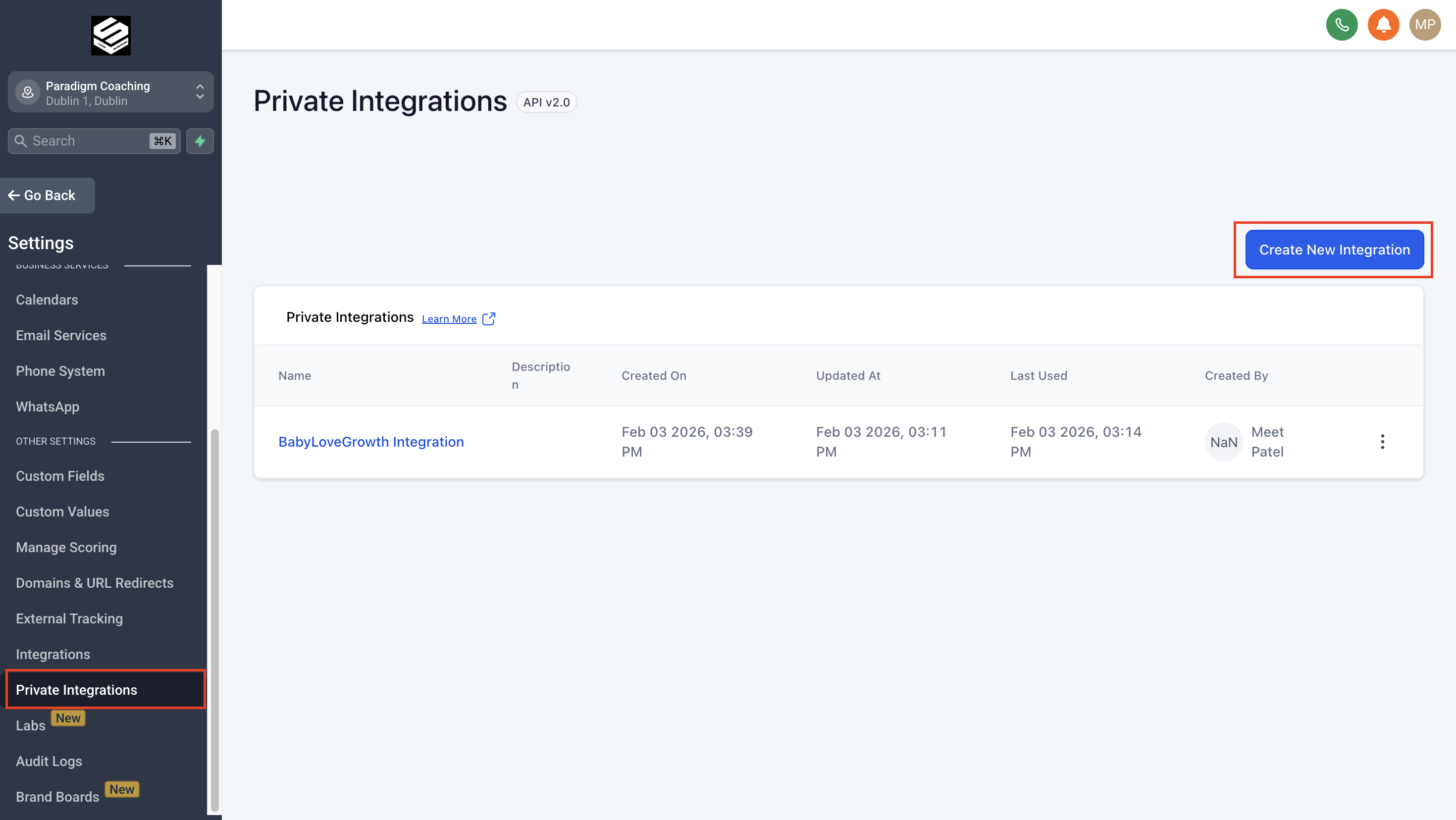Image resolution: width=1456 pixels, height=820 pixels.
Task: Open notifications via the bell icon
Action: [x=1383, y=24]
